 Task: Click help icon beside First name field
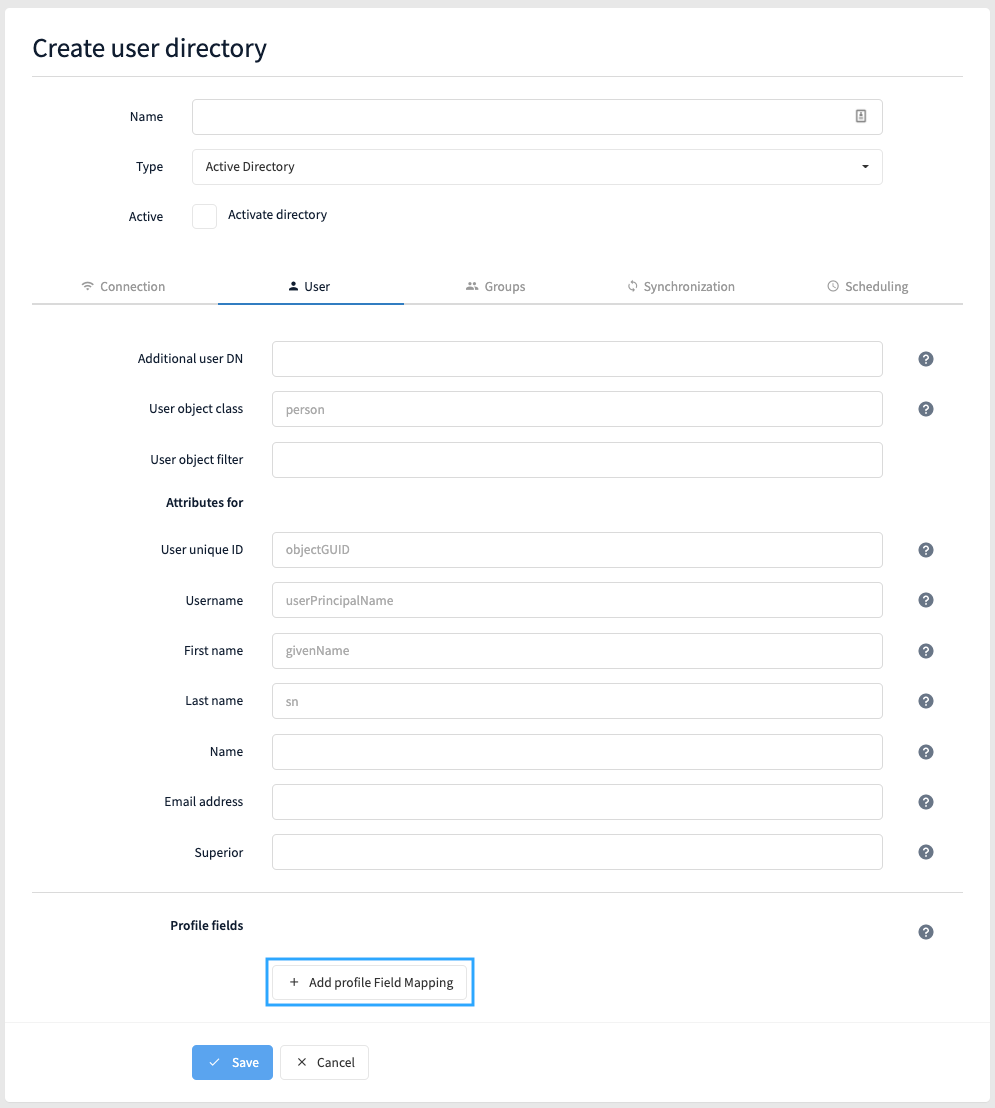coord(926,651)
